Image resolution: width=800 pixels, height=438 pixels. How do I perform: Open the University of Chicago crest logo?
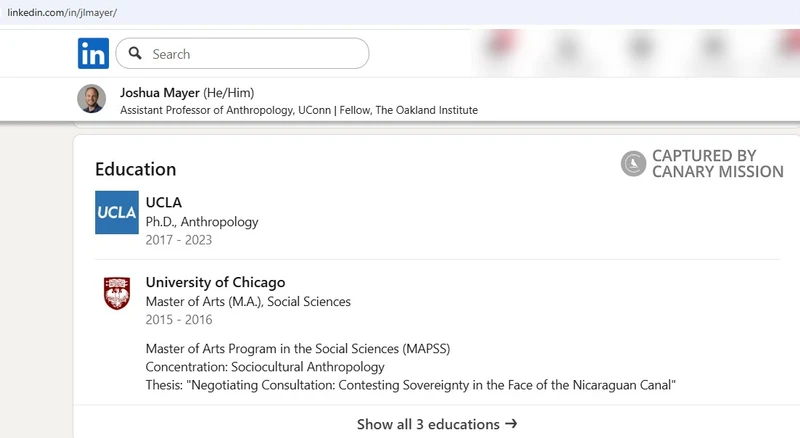[117, 293]
